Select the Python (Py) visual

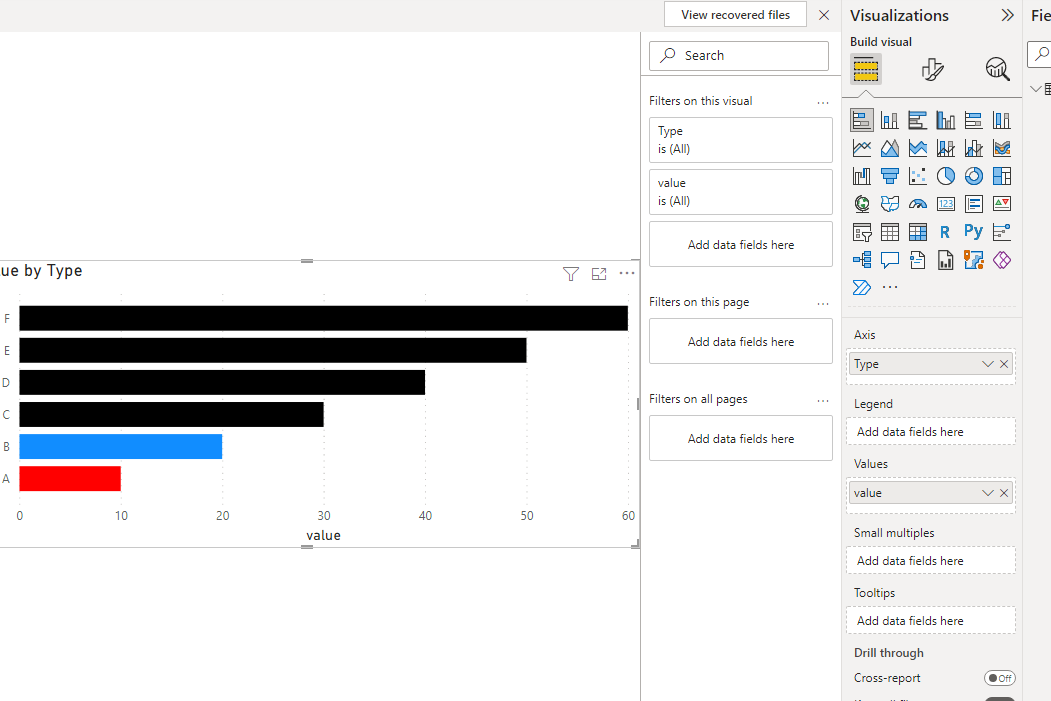tap(973, 232)
